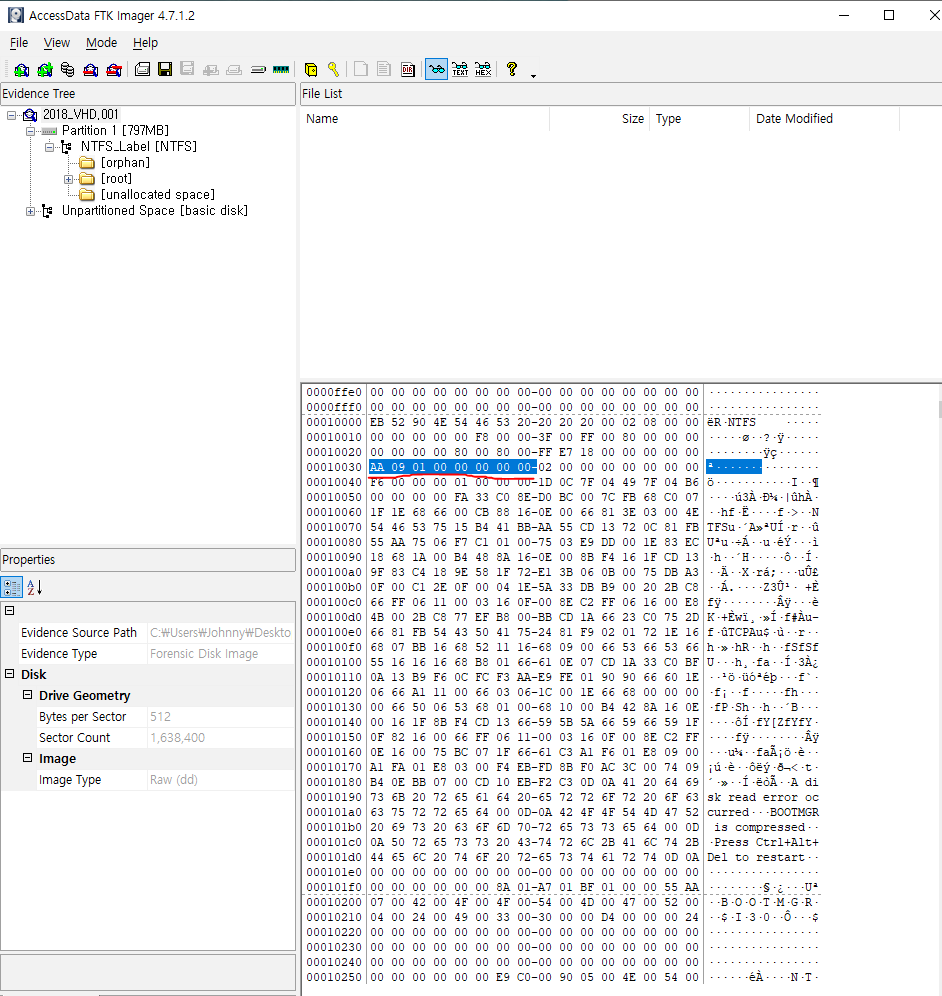Click Export File Hash List icon

(x=384, y=69)
